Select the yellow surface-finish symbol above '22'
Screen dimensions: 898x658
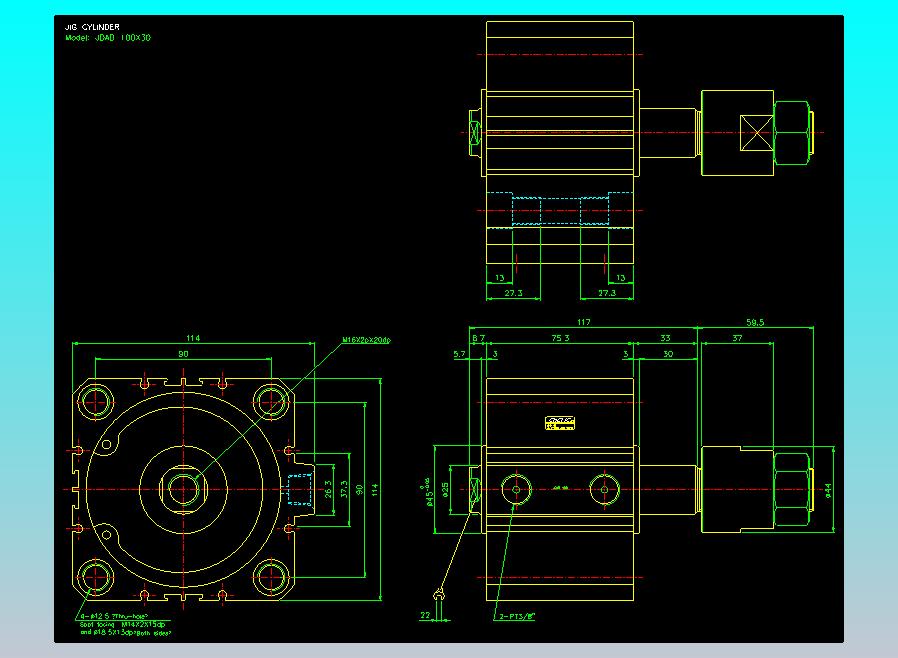[439, 594]
